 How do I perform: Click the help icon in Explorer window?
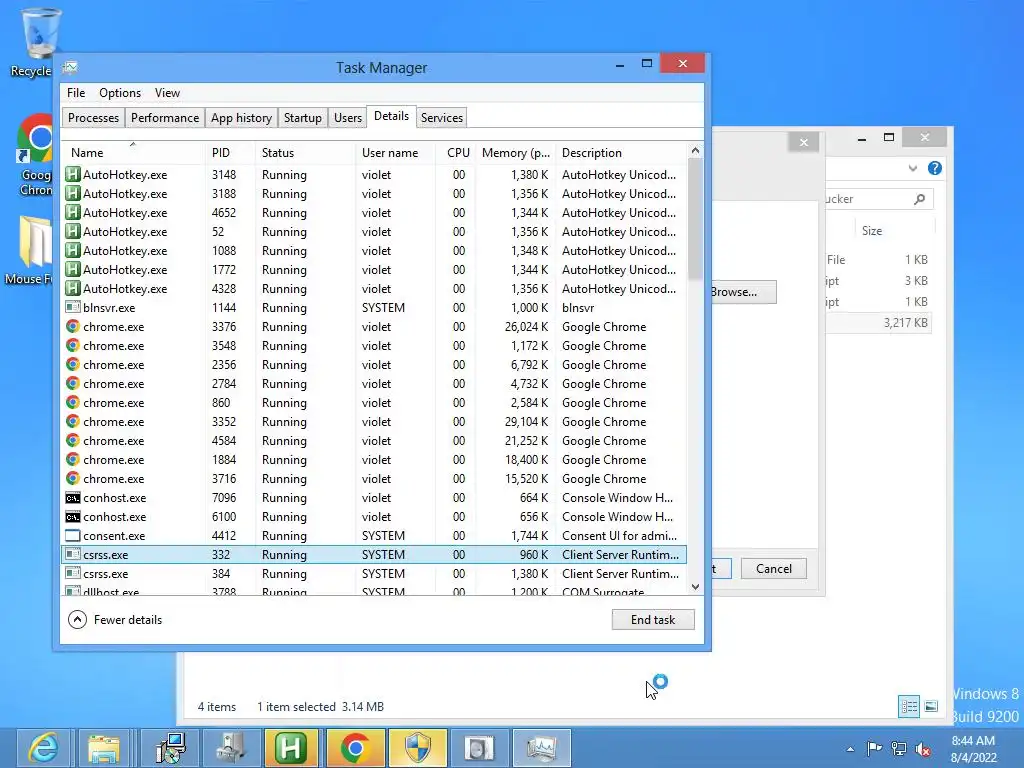(x=935, y=168)
